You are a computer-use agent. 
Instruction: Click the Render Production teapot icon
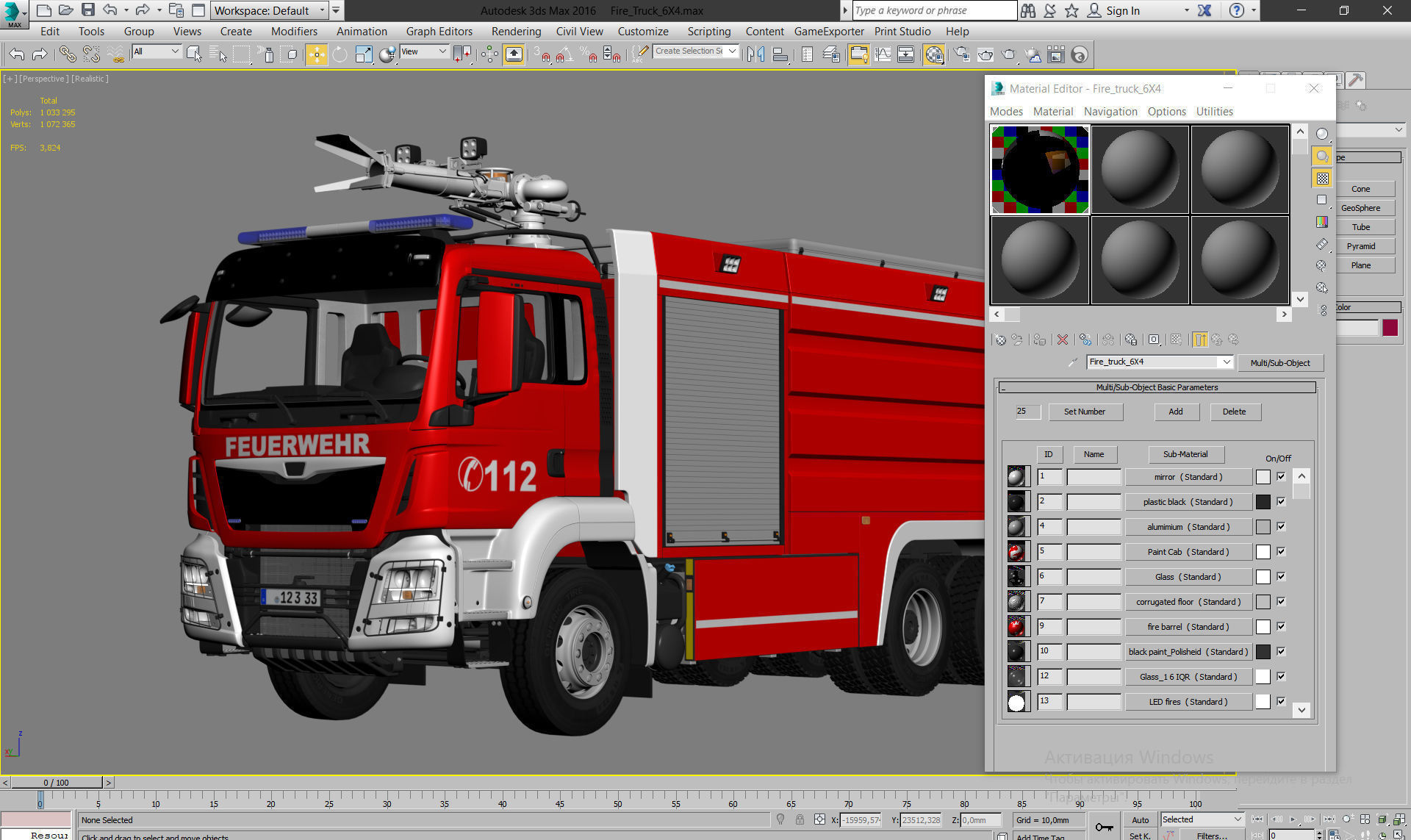coord(1009,54)
